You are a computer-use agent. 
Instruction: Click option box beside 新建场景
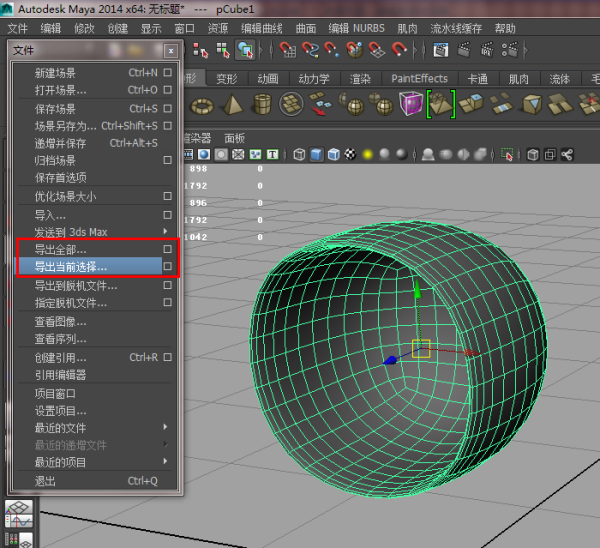tap(168, 73)
